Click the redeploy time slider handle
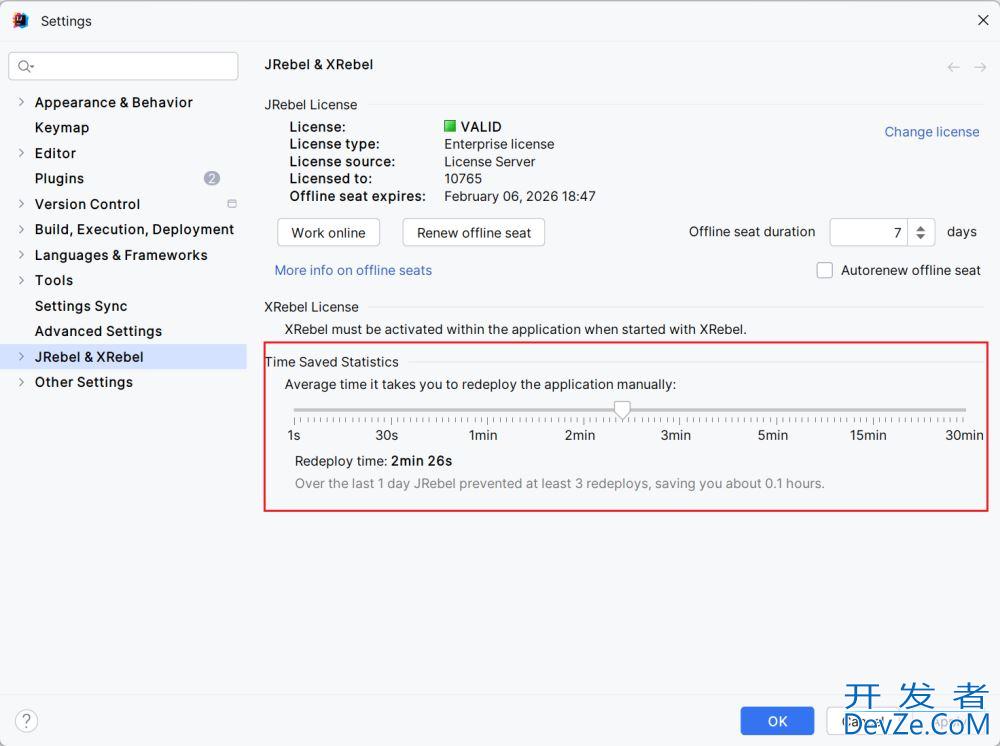Viewport: 1000px width, 746px height. click(622, 410)
